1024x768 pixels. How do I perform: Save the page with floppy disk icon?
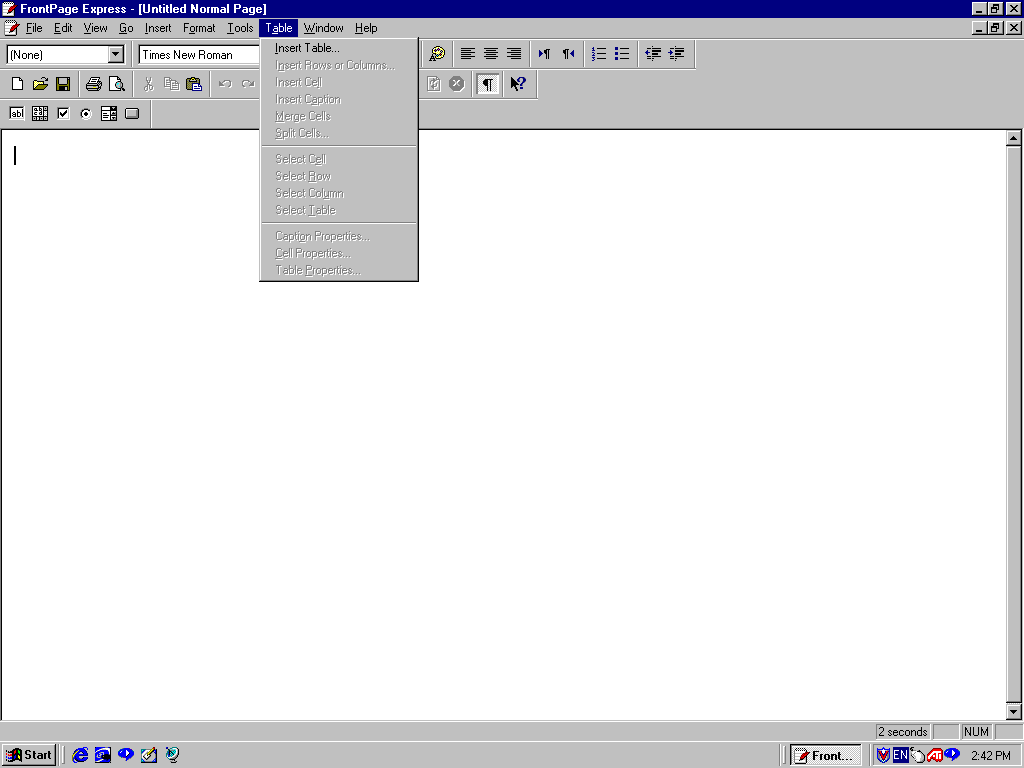(x=62, y=84)
